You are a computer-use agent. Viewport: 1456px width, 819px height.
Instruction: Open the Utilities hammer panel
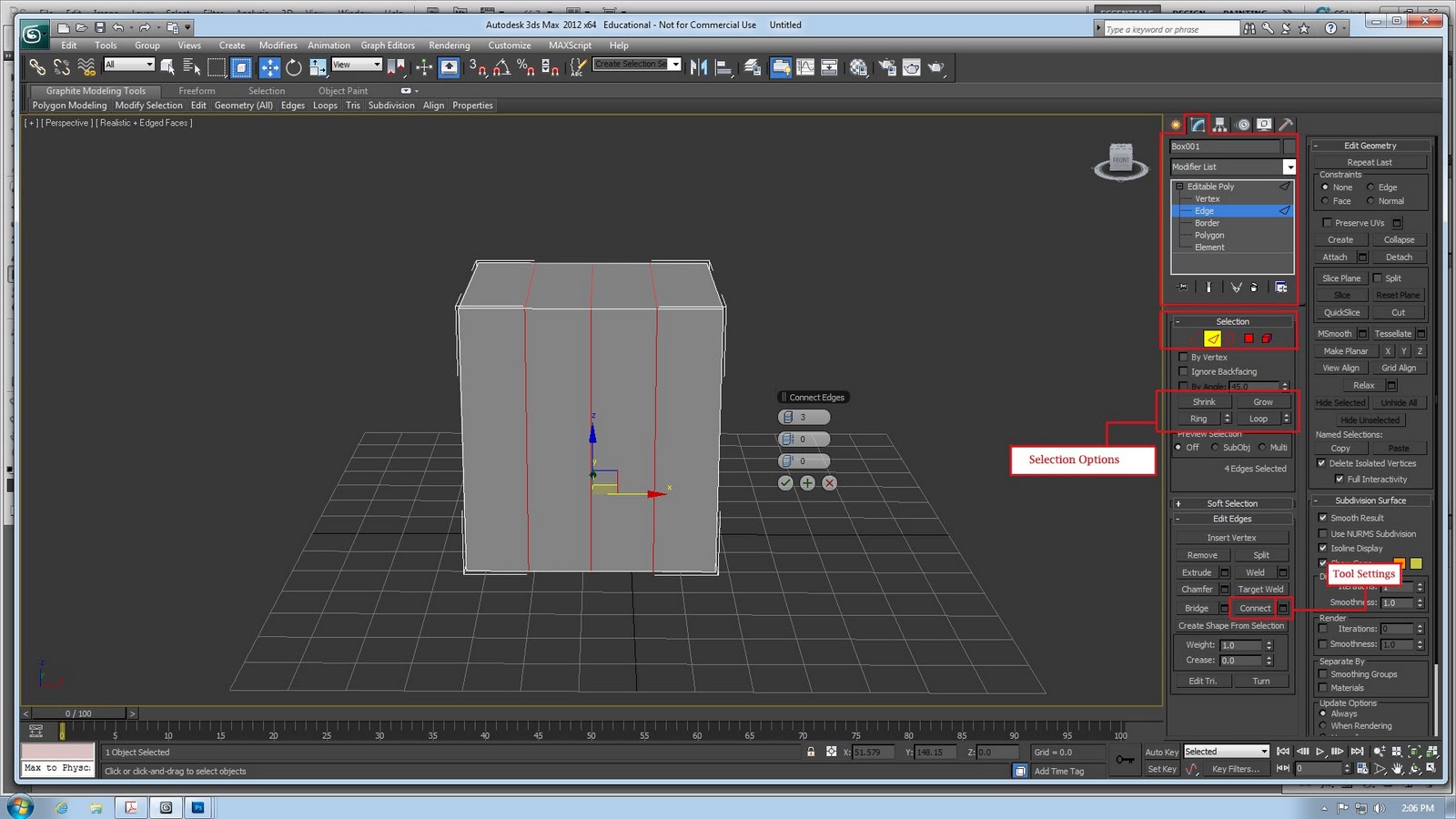pyautogui.click(x=1286, y=125)
